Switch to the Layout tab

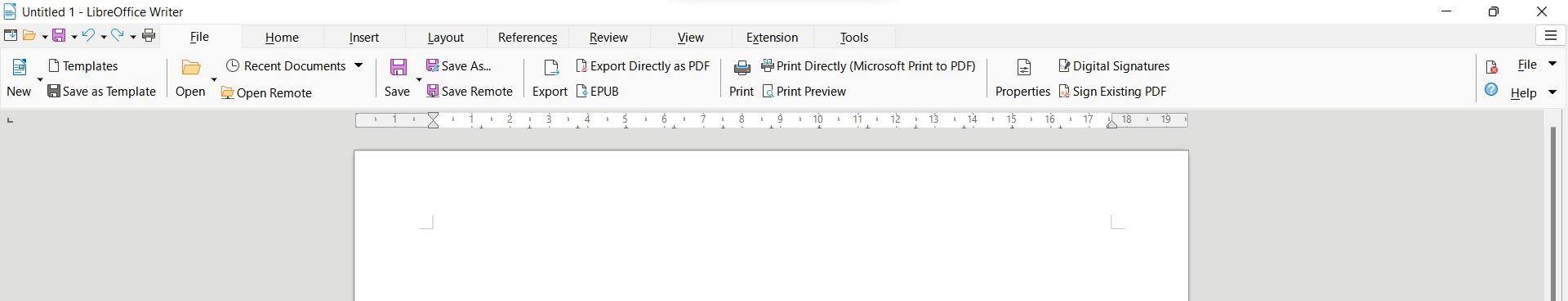click(446, 38)
